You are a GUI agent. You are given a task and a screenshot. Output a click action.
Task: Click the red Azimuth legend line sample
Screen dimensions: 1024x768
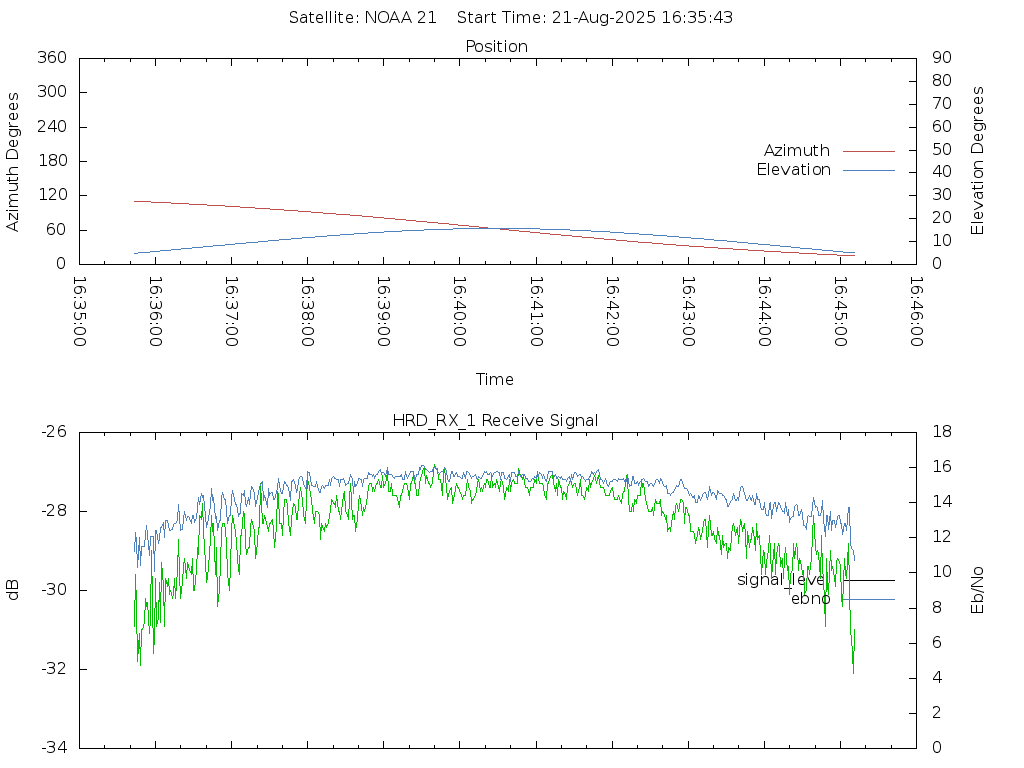point(869,152)
